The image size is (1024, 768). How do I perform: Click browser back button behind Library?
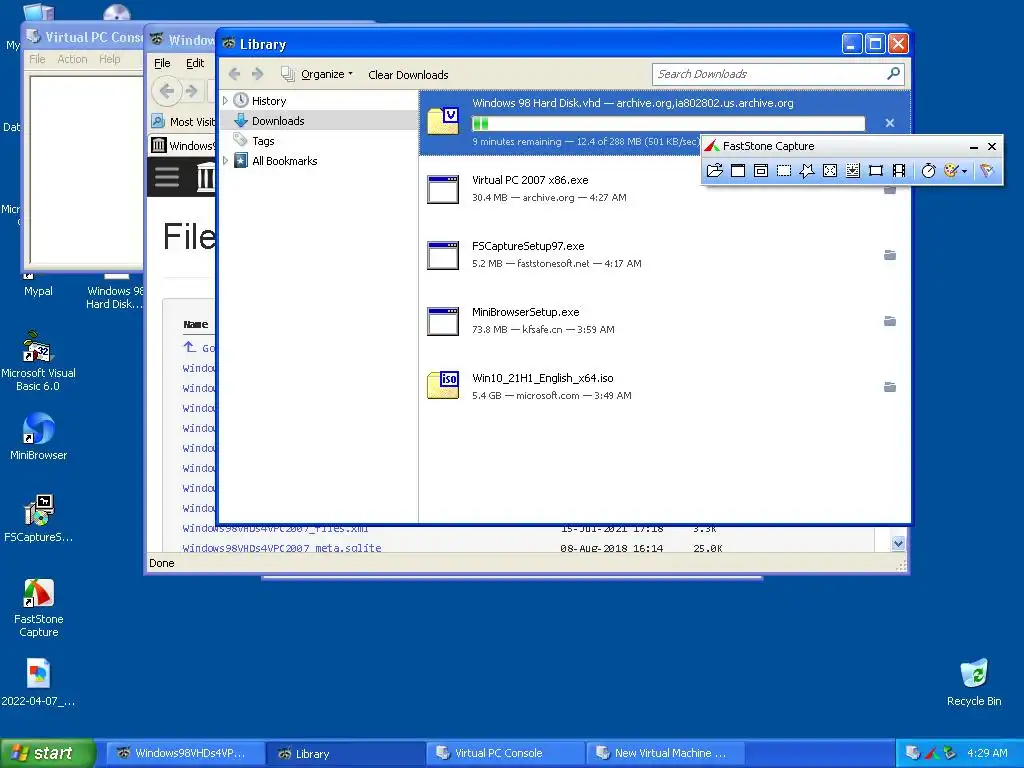(x=167, y=90)
